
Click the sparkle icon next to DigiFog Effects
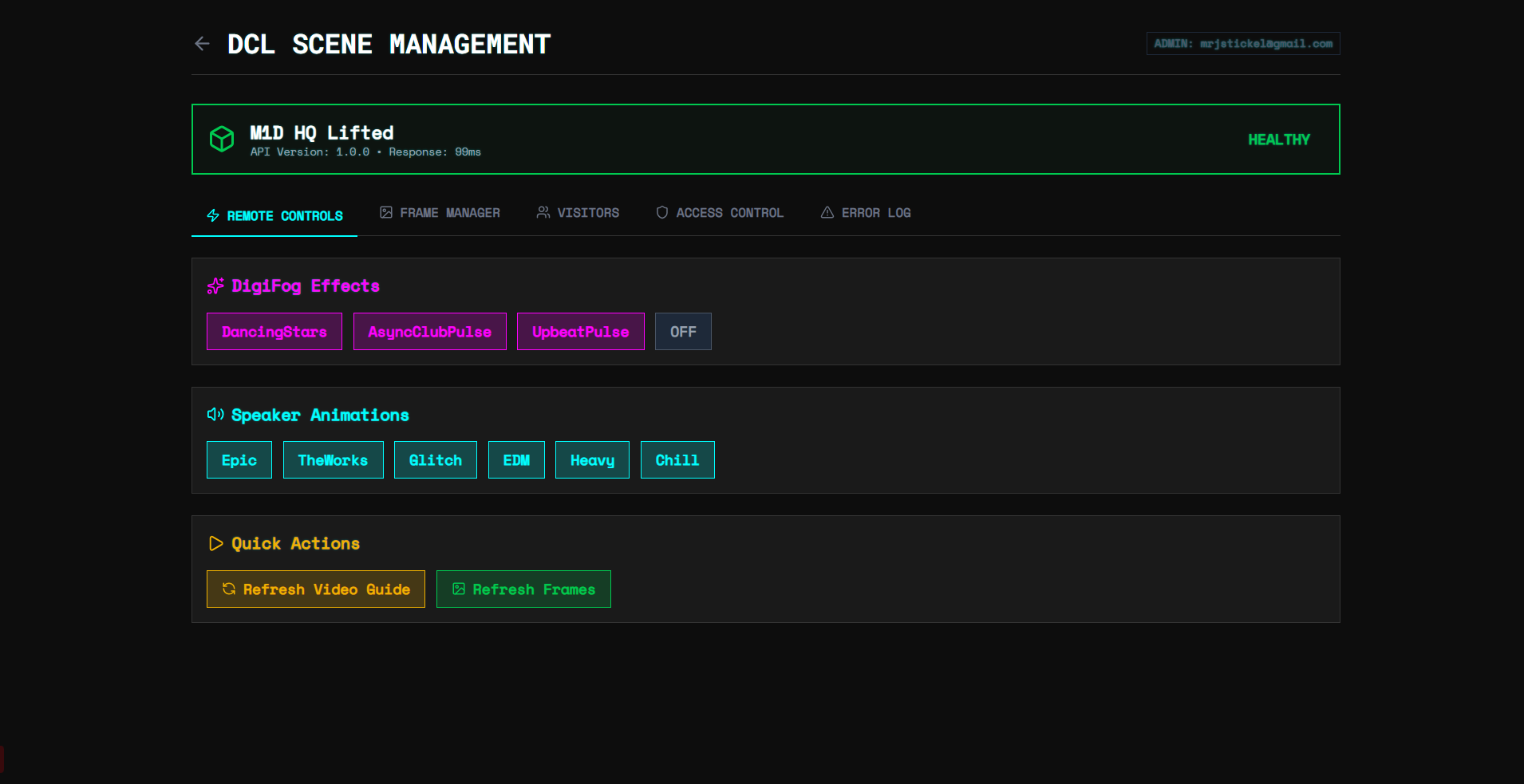click(215, 286)
